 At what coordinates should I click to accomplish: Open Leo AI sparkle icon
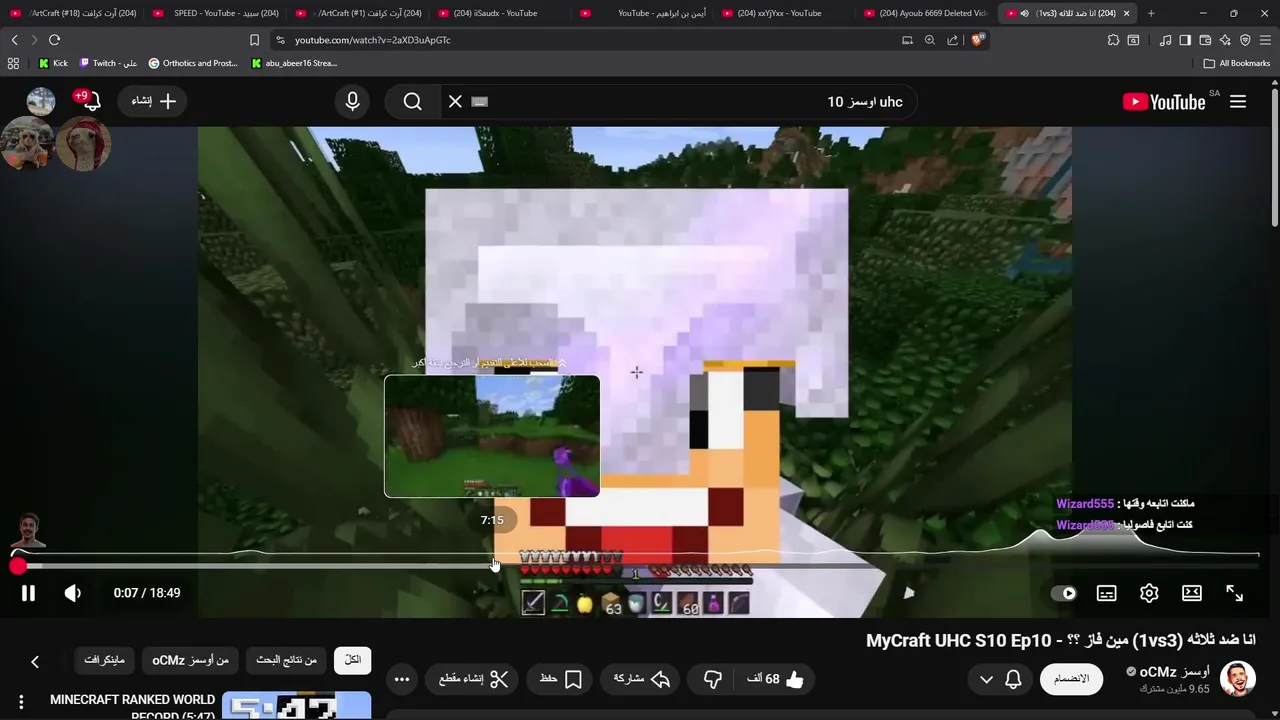[x=1225, y=40]
